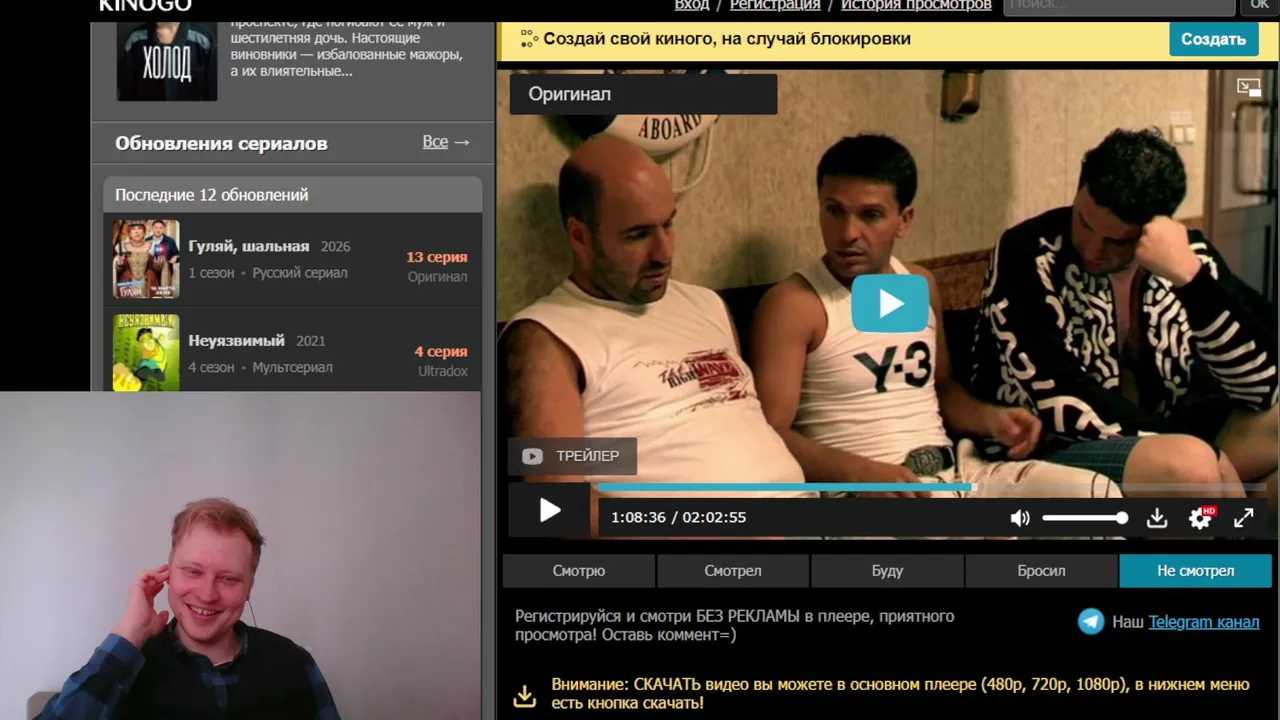Click the download icon in player controls

click(1157, 518)
